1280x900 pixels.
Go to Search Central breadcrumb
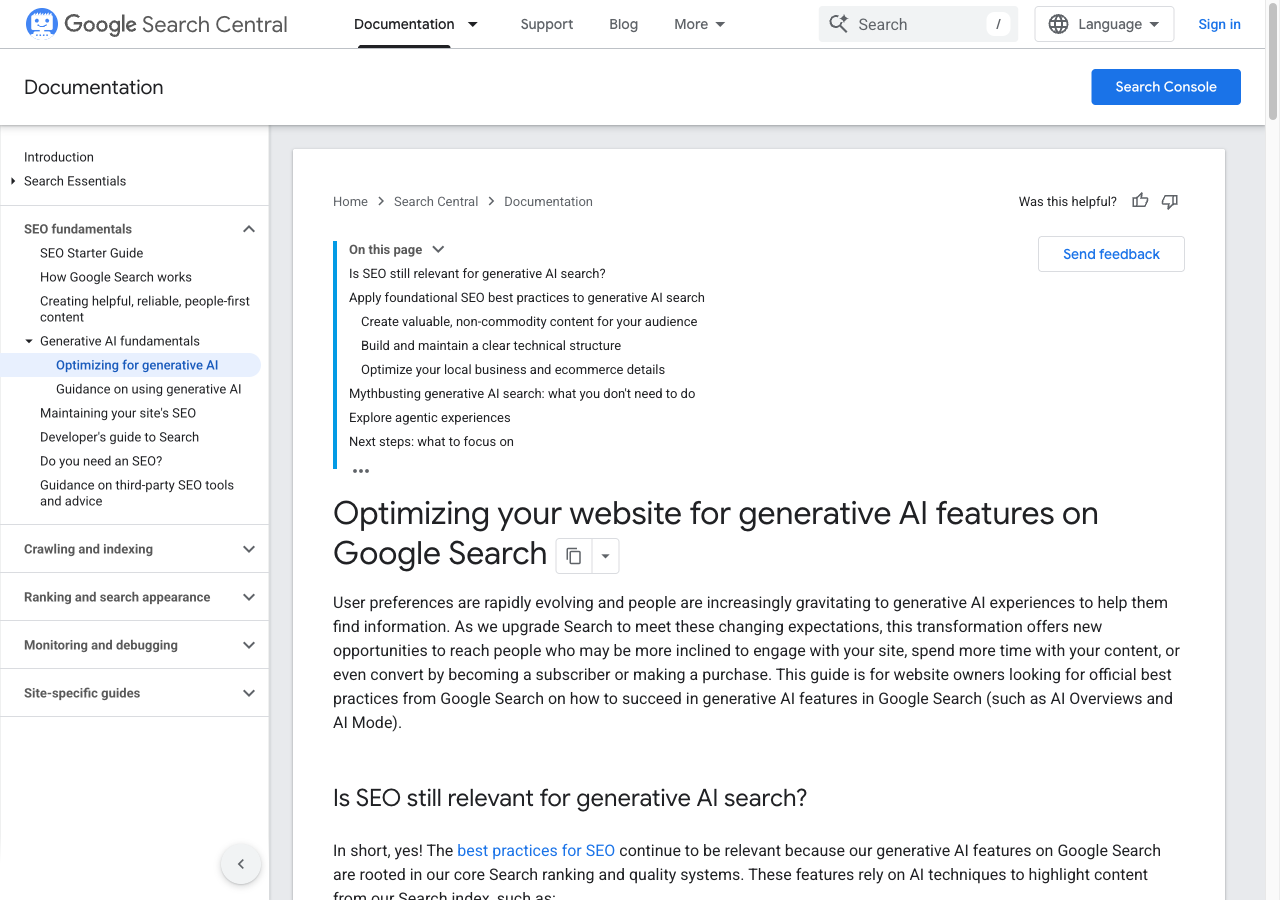coord(436,201)
